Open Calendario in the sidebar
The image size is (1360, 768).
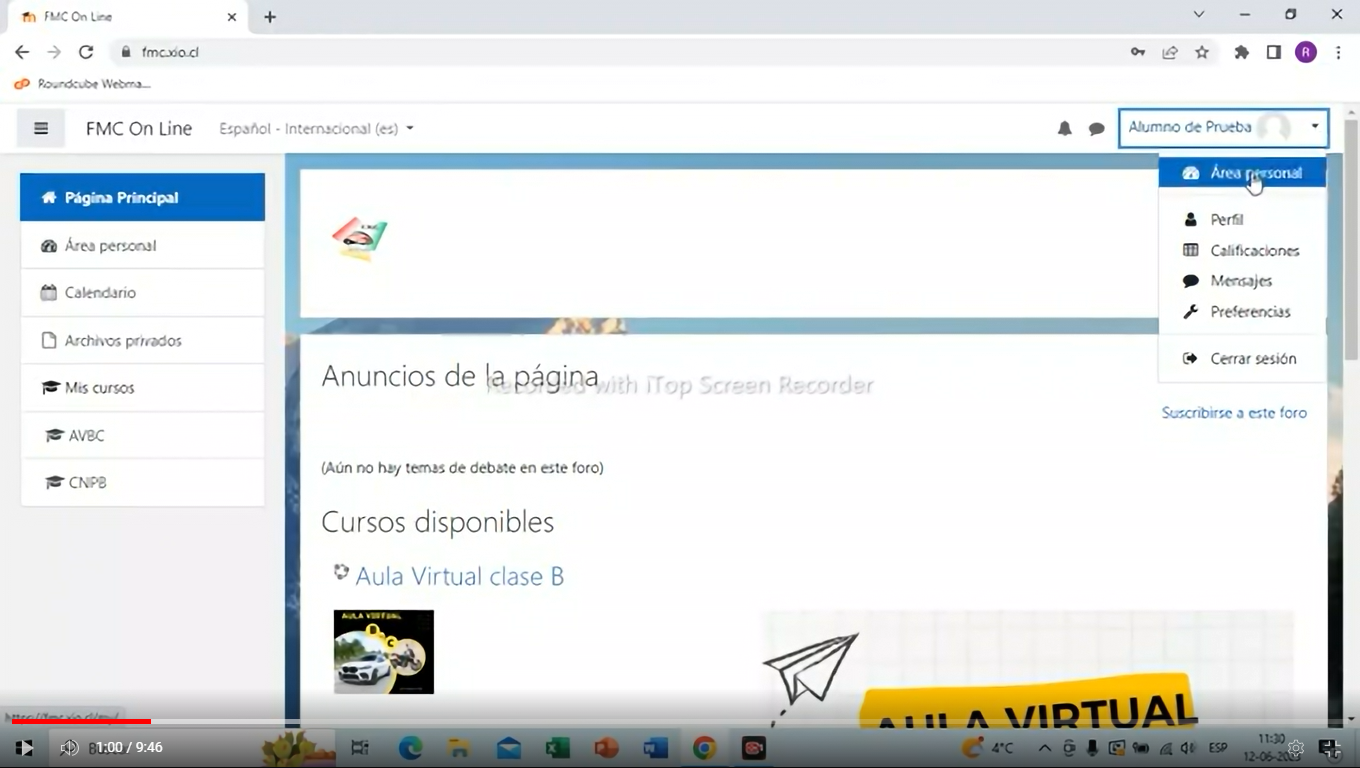pyautogui.click(x=100, y=293)
